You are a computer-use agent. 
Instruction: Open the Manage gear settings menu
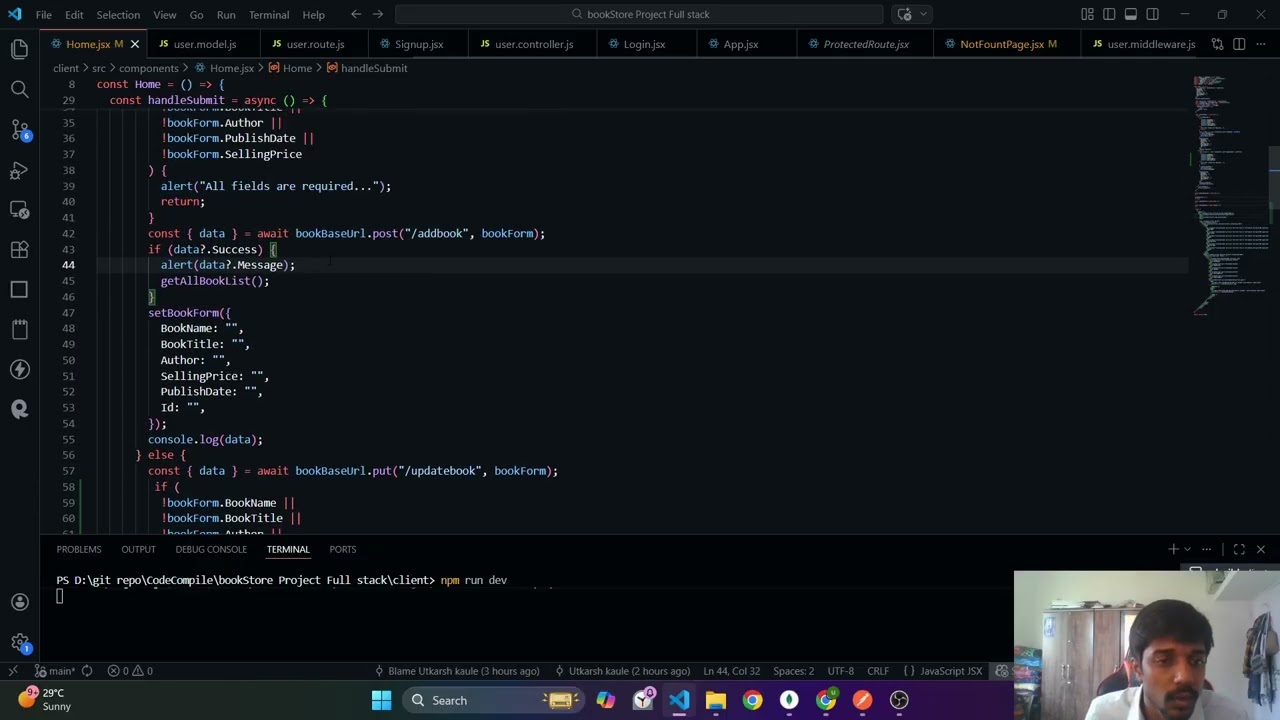19,643
